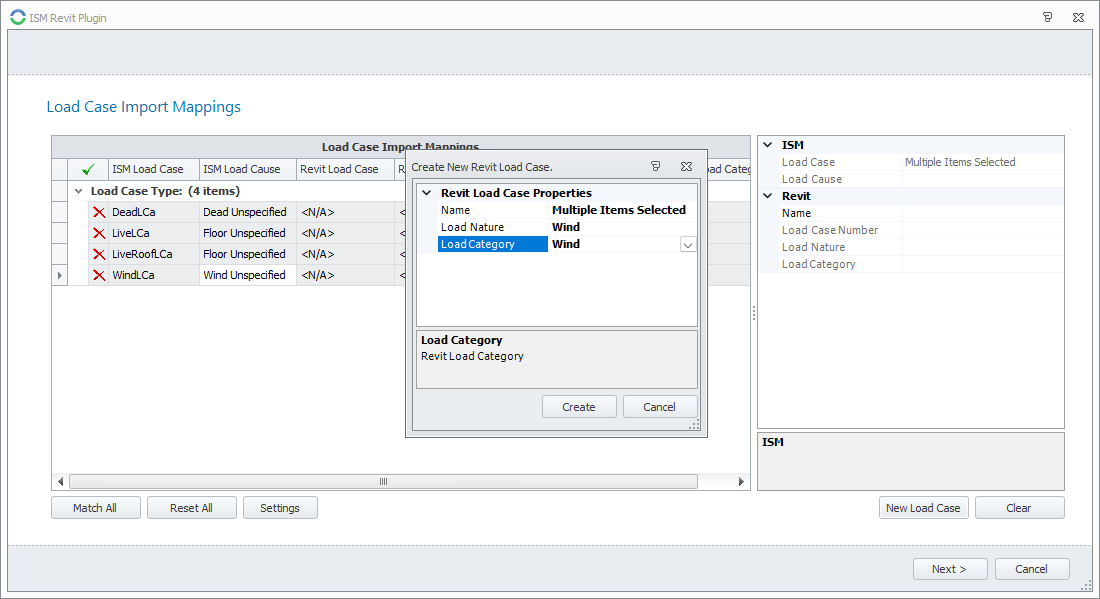The height and width of the screenshot is (599, 1100).
Task: Click the <N/A> Revit cell for DeadLCa
Action: click(x=345, y=212)
